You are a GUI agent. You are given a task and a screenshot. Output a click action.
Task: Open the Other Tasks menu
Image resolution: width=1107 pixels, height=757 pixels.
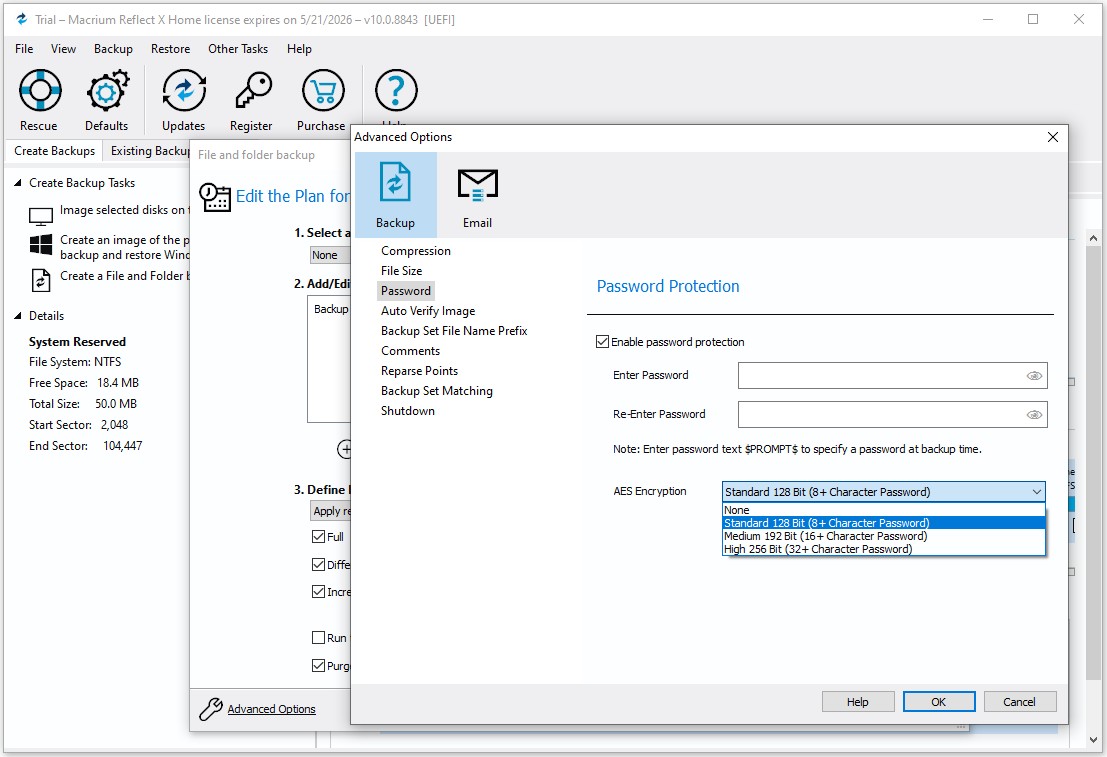[x=238, y=49]
